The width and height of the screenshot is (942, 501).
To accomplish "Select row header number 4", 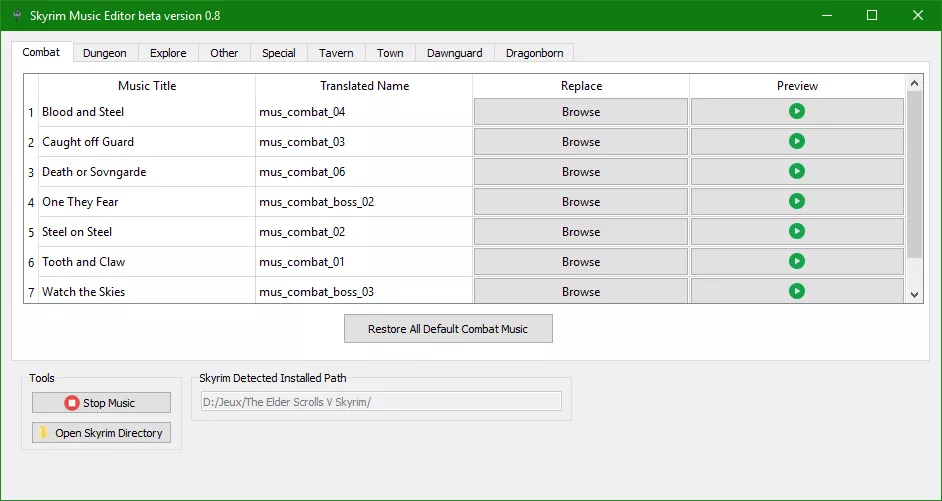I will 31,202.
